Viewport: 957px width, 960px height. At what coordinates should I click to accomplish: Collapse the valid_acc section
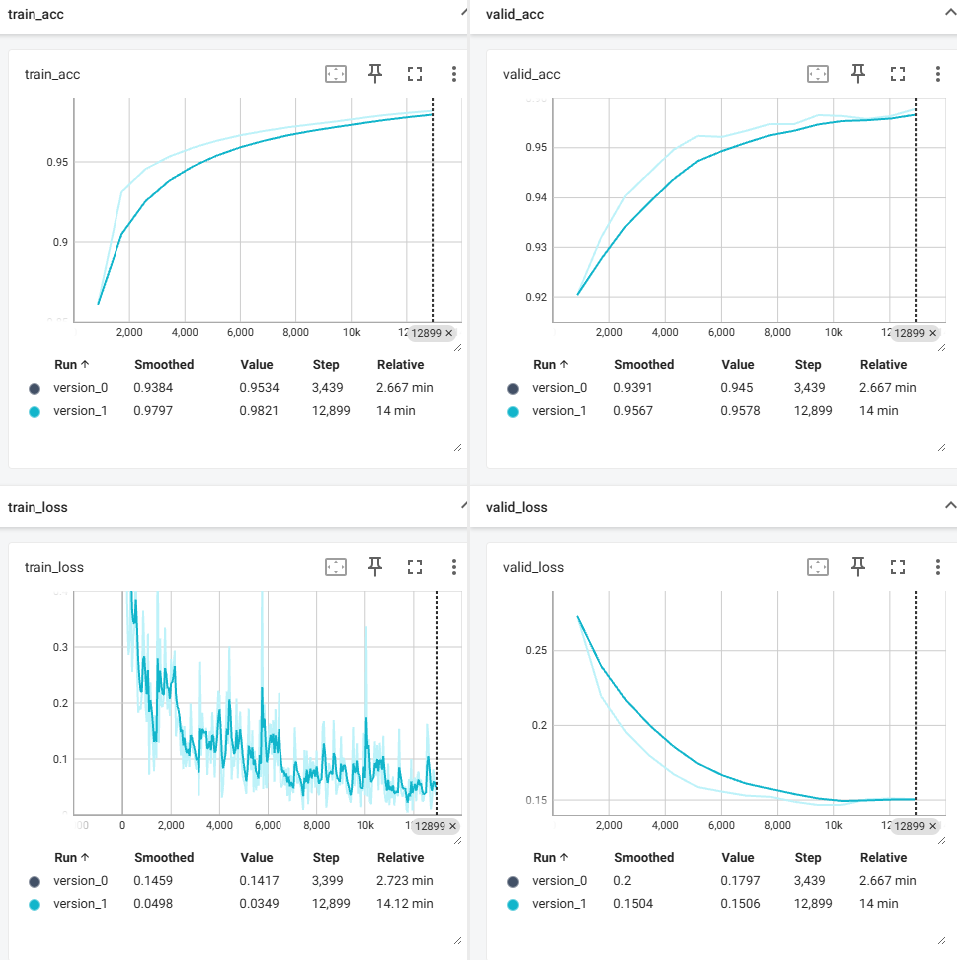tap(950, 12)
